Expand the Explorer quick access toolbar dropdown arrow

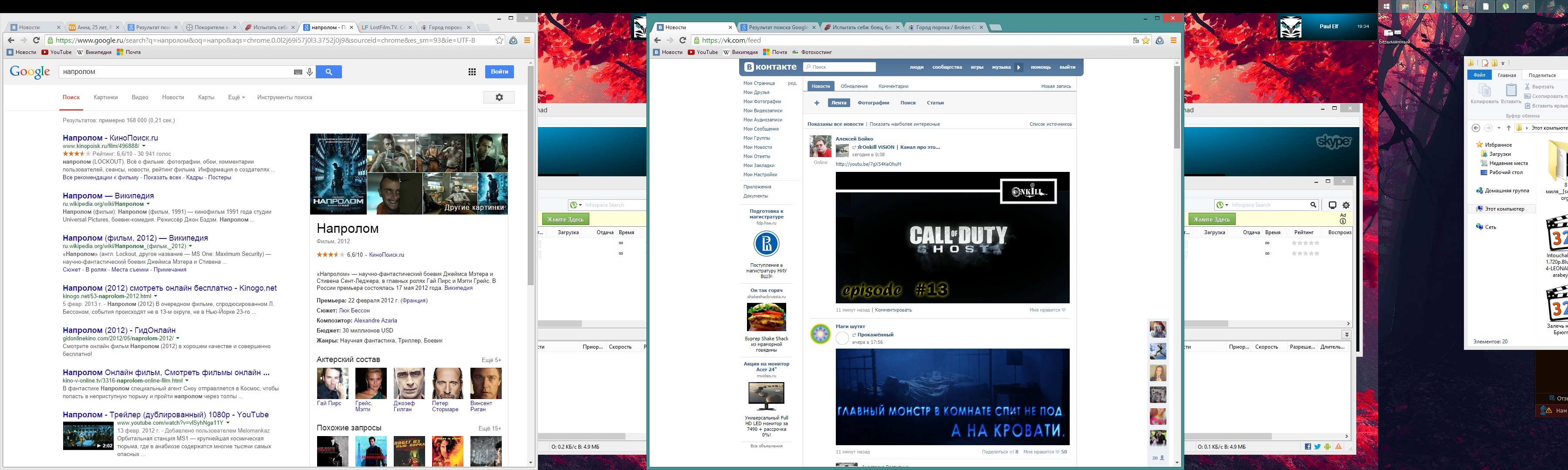1503,63
